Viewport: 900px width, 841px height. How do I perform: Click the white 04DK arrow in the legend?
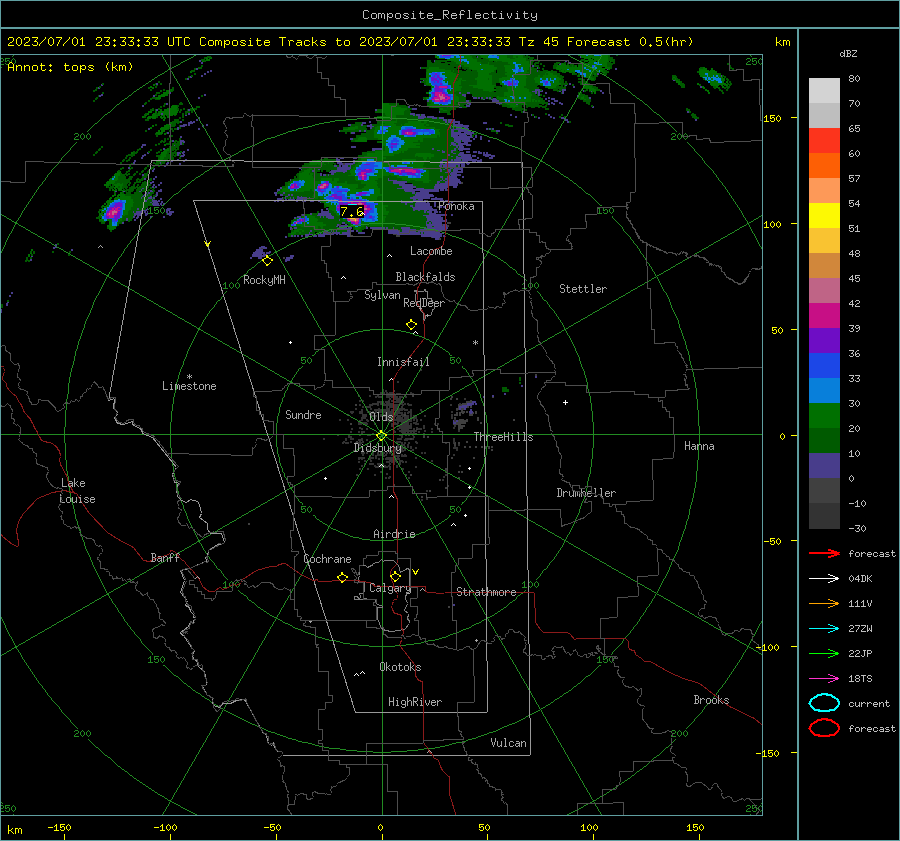pyautogui.click(x=824, y=578)
